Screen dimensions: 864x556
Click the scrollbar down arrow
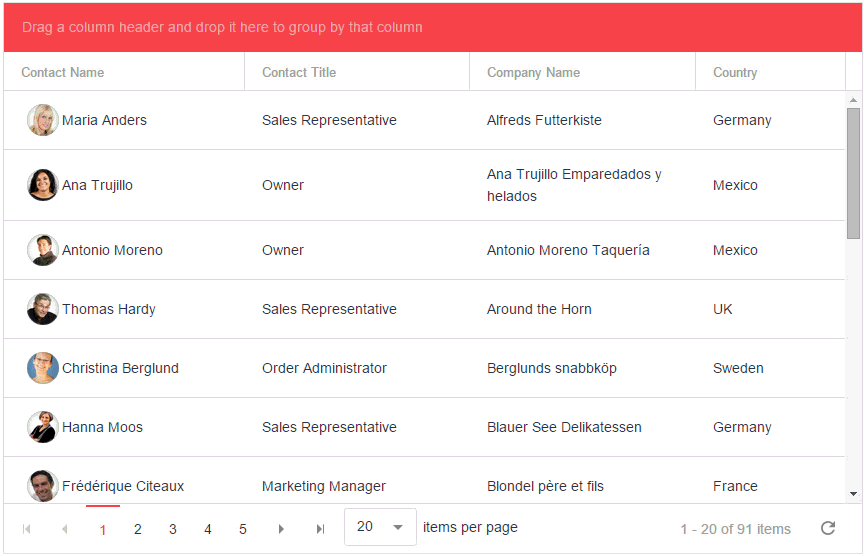coord(853,494)
